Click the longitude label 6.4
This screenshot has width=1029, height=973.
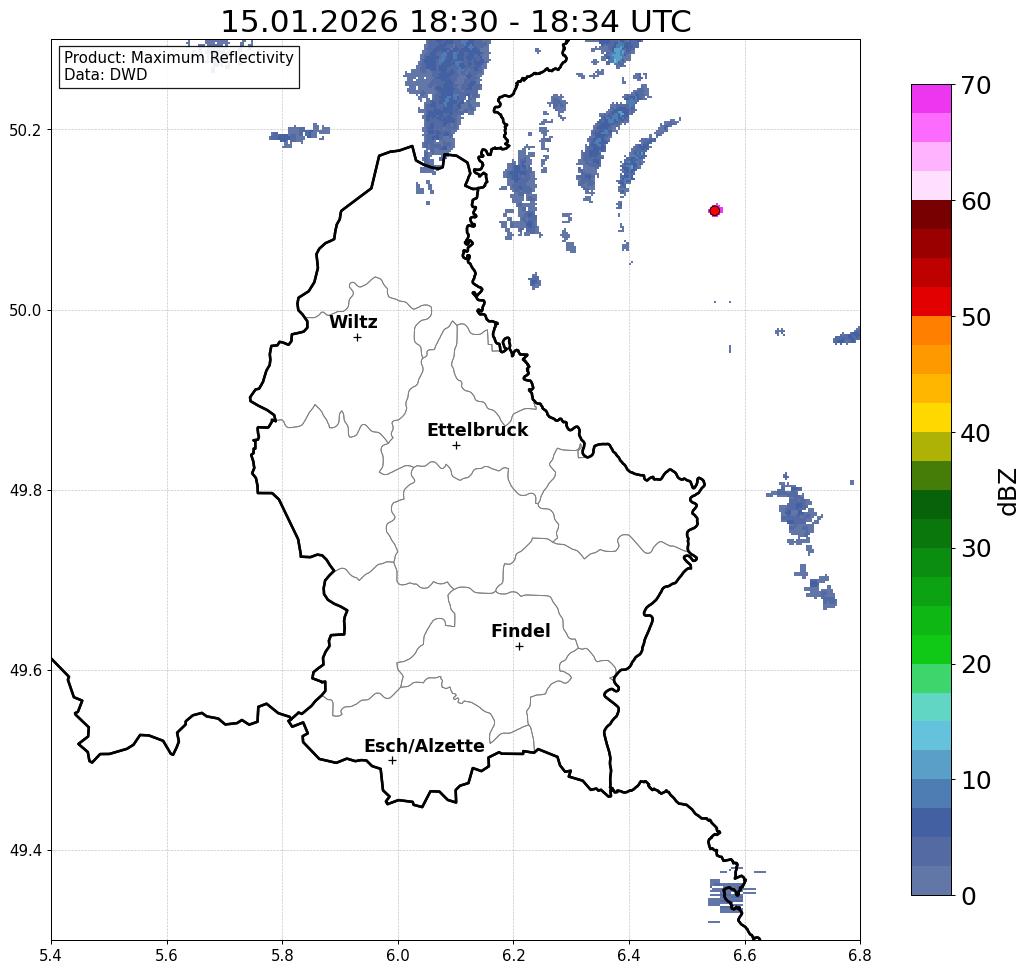(x=629, y=955)
